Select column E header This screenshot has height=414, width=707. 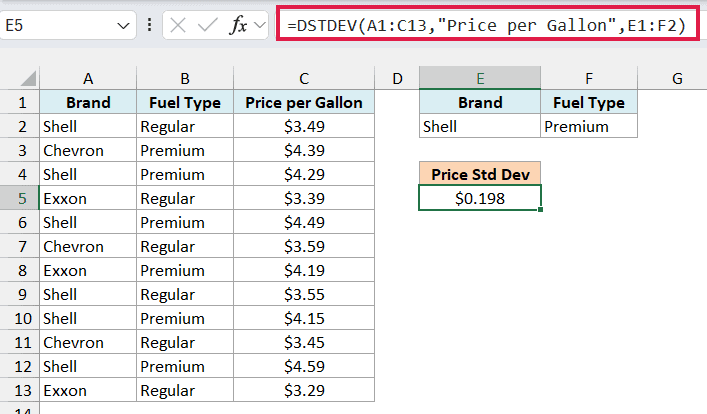click(x=480, y=78)
